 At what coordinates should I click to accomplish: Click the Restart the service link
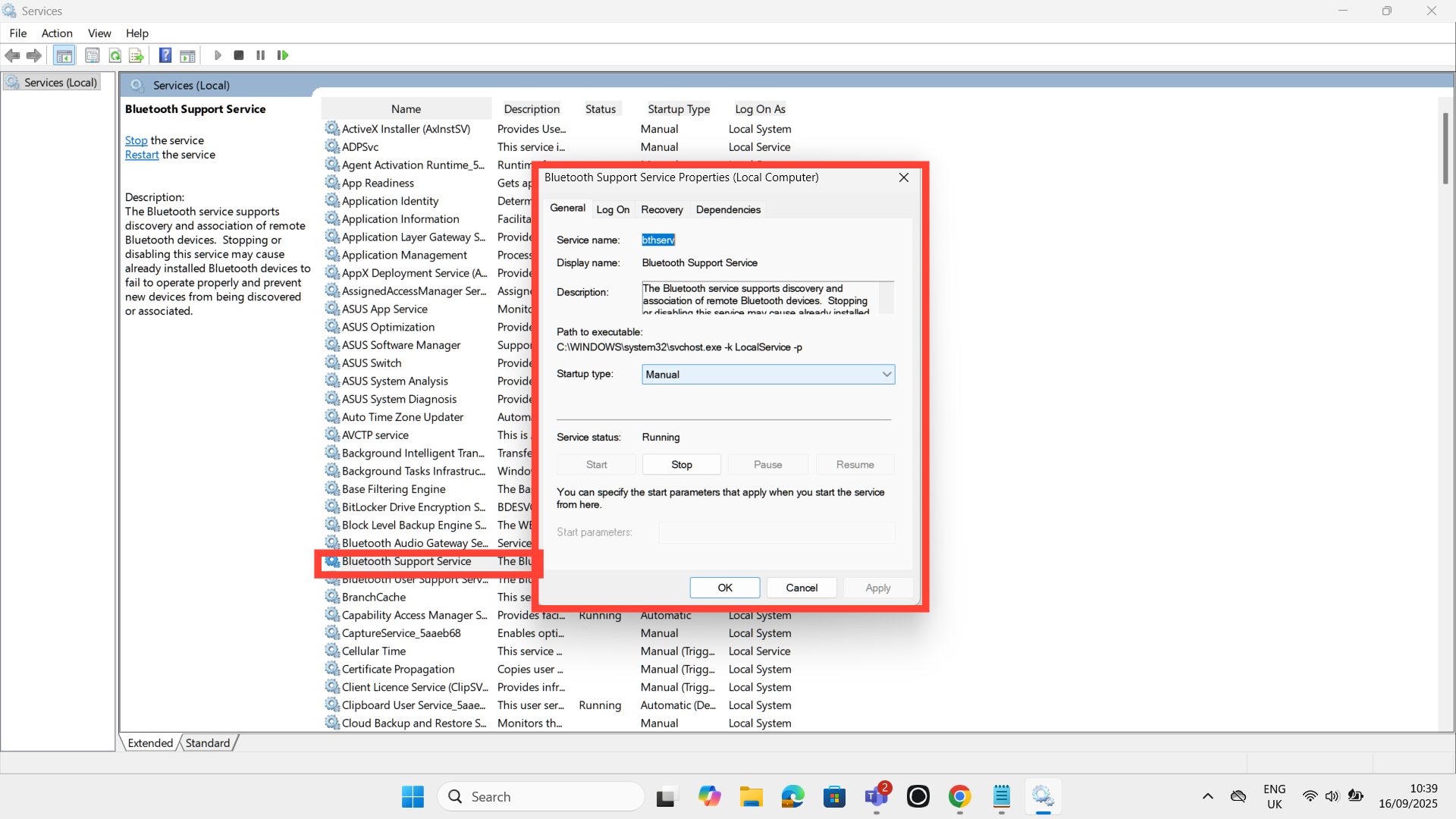pos(142,155)
